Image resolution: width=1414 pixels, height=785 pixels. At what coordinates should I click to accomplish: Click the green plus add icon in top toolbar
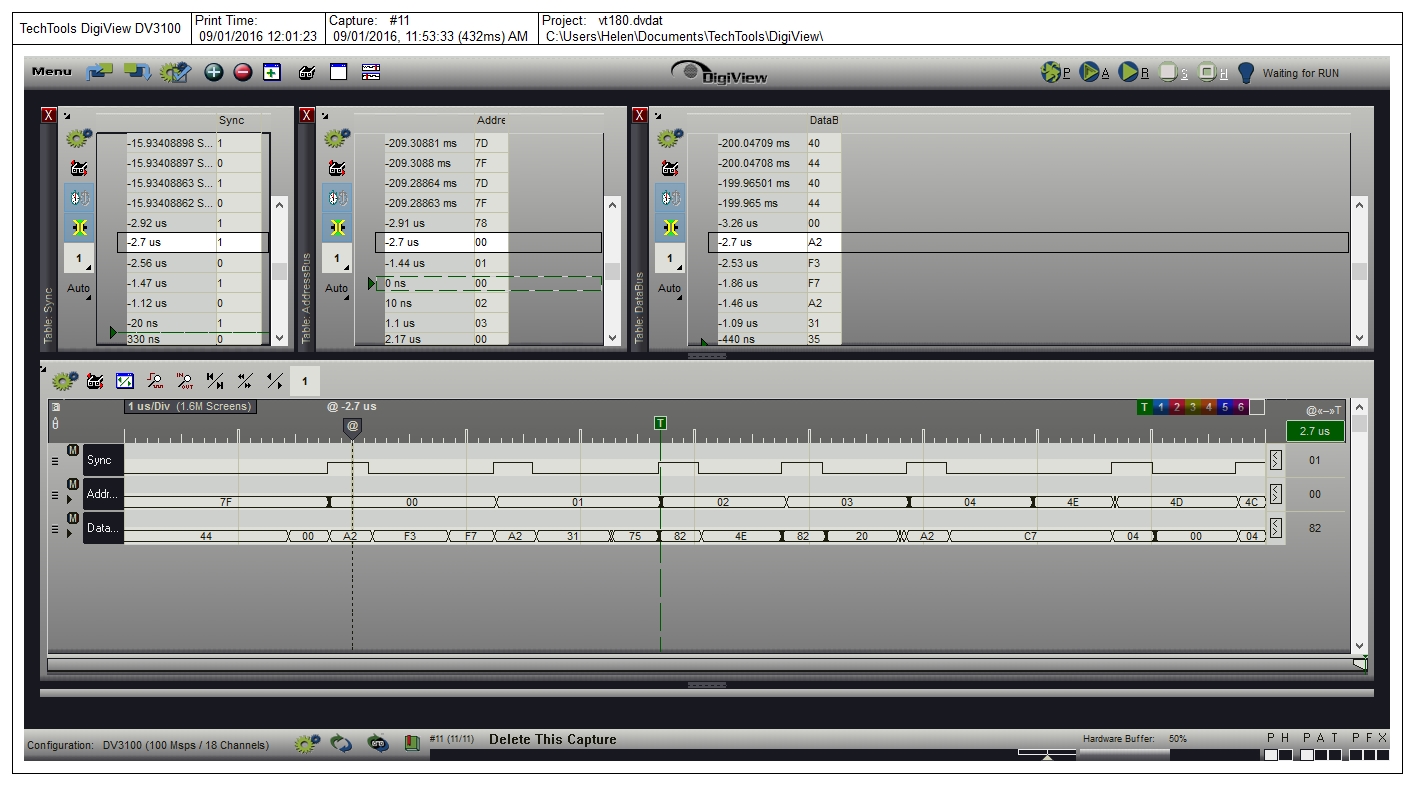coord(213,72)
